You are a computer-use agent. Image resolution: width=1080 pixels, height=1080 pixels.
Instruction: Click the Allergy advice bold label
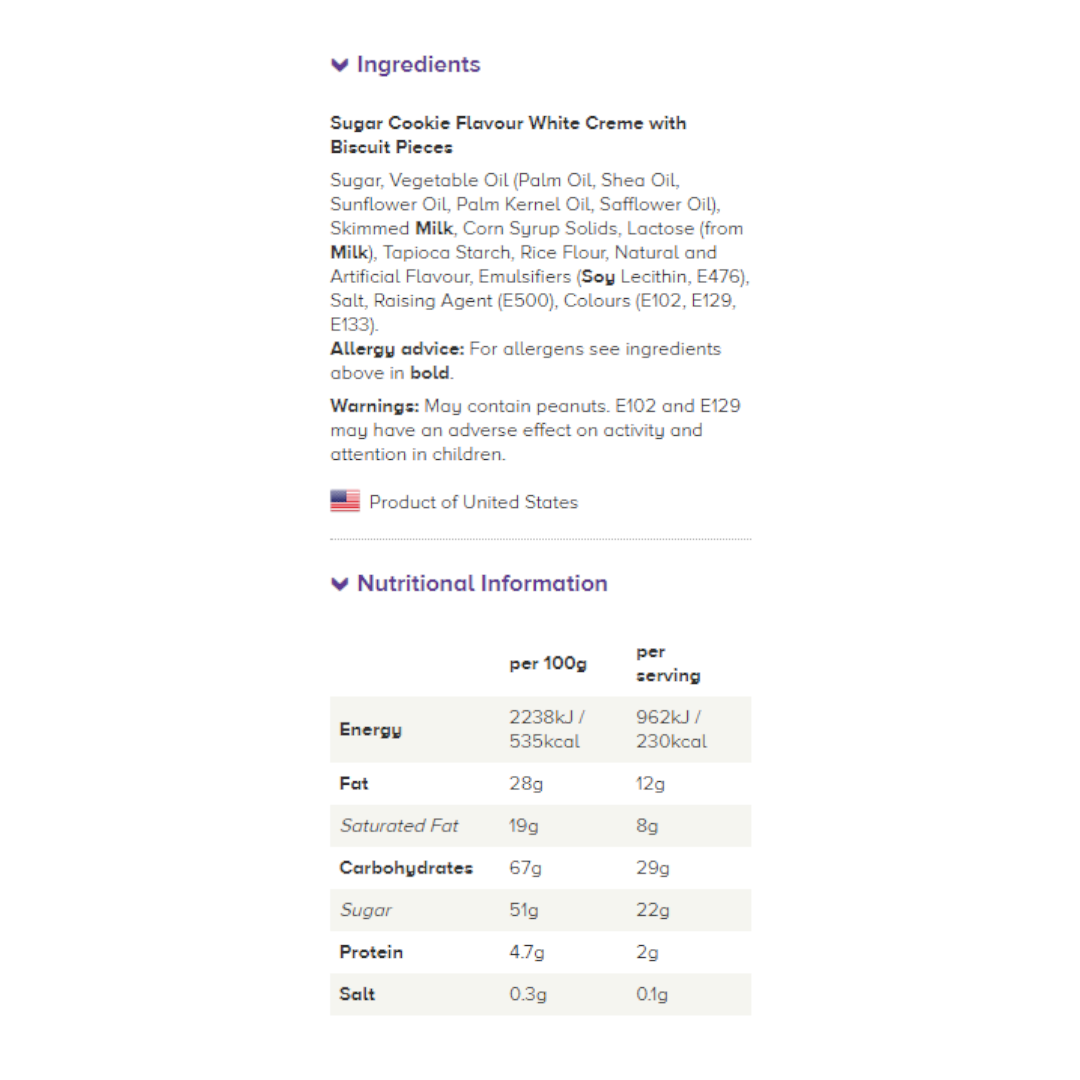pos(397,349)
